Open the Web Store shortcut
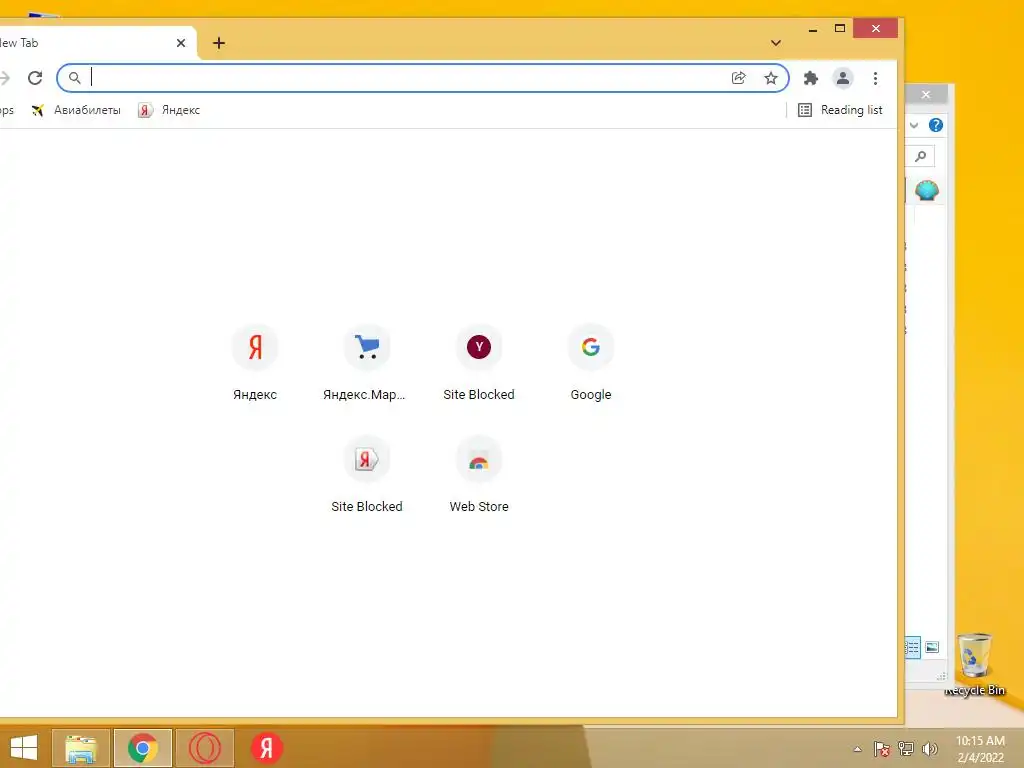 coord(479,475)
